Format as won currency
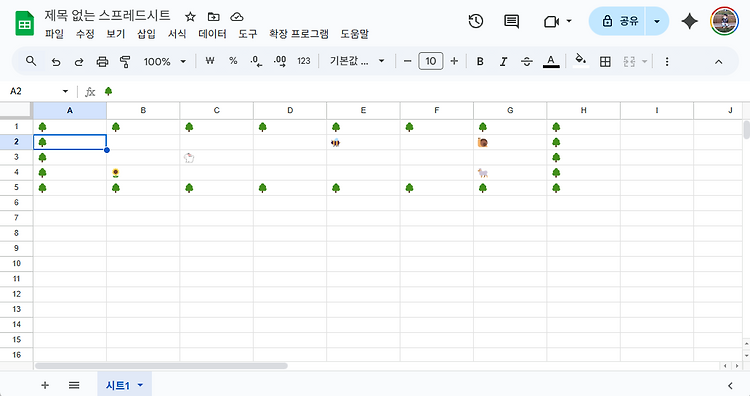 coord(210,61)
